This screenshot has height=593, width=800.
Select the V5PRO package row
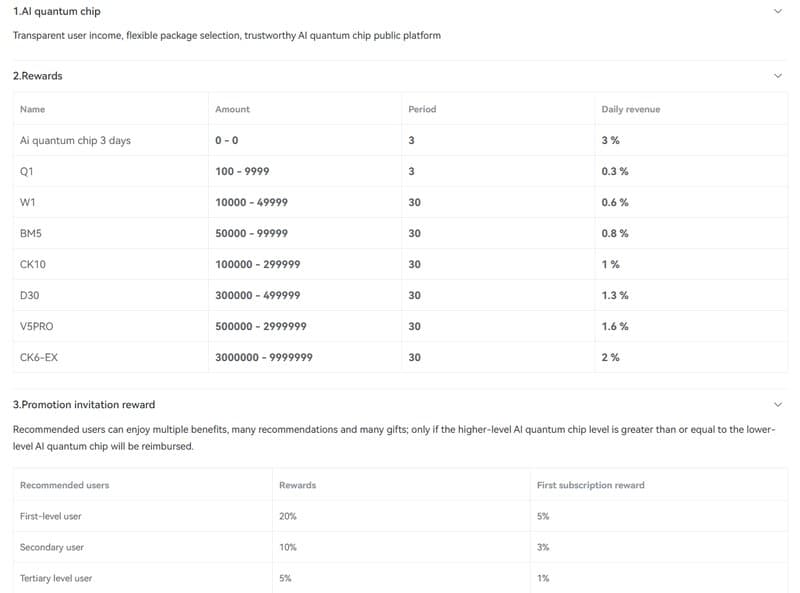(x=401, y=327)
